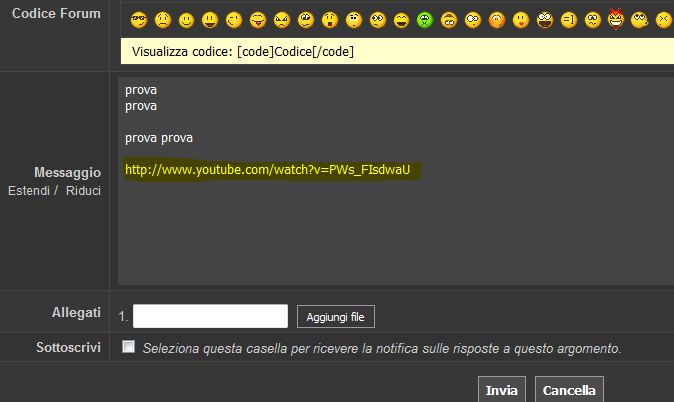Click the 'Messaggio' row label

click(x=67, y=172)
